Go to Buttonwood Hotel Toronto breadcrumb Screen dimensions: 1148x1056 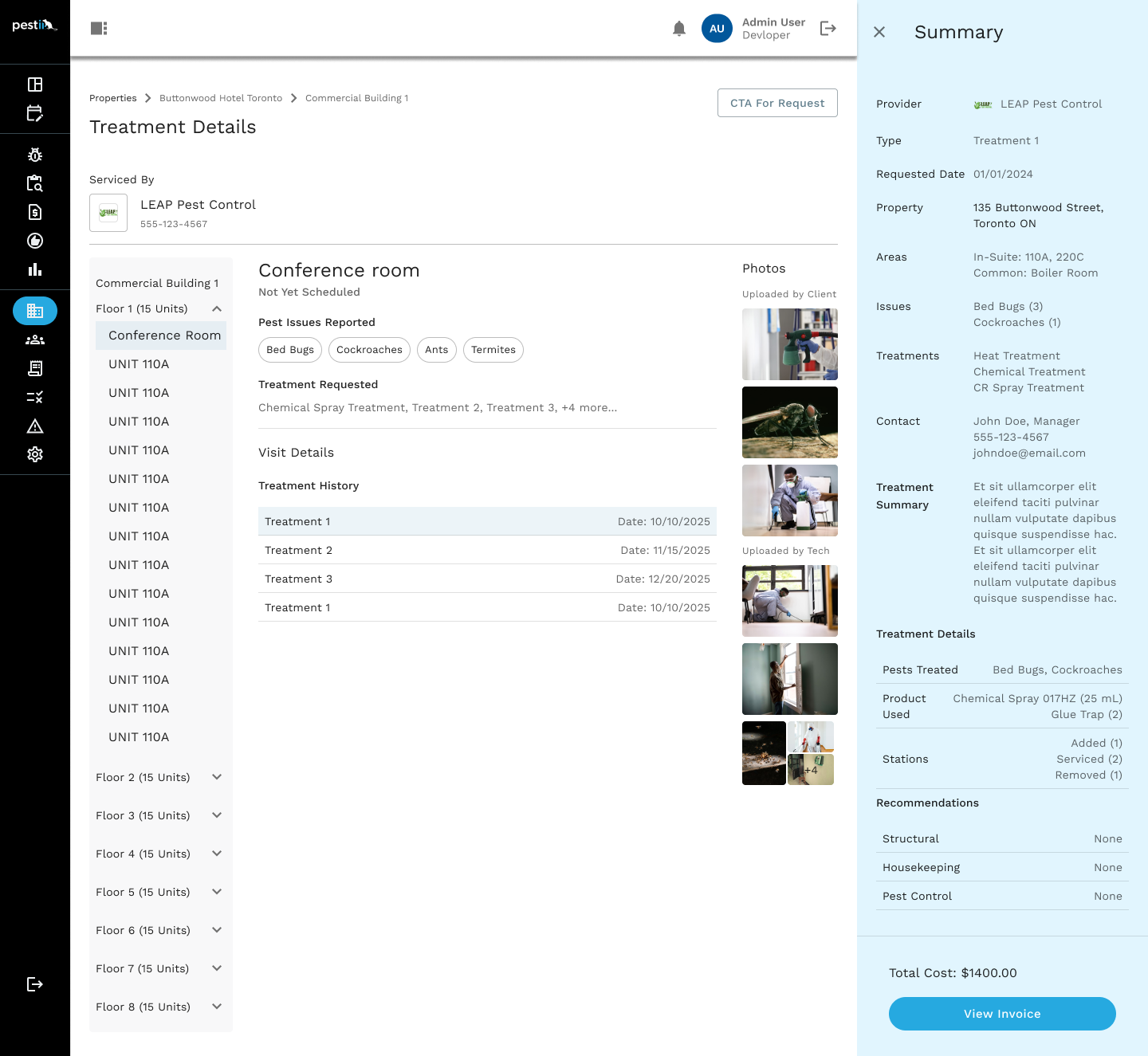[x=221, y=98]
